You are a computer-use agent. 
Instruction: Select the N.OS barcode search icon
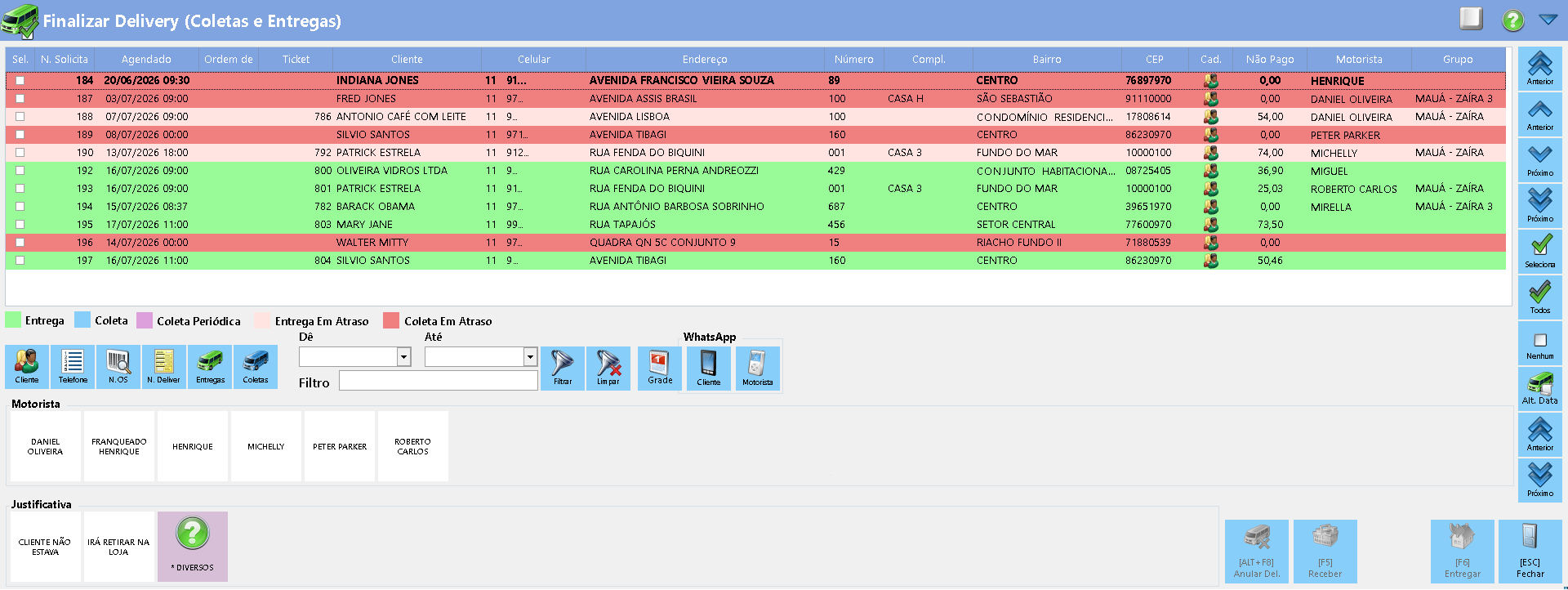click(118, 367)
